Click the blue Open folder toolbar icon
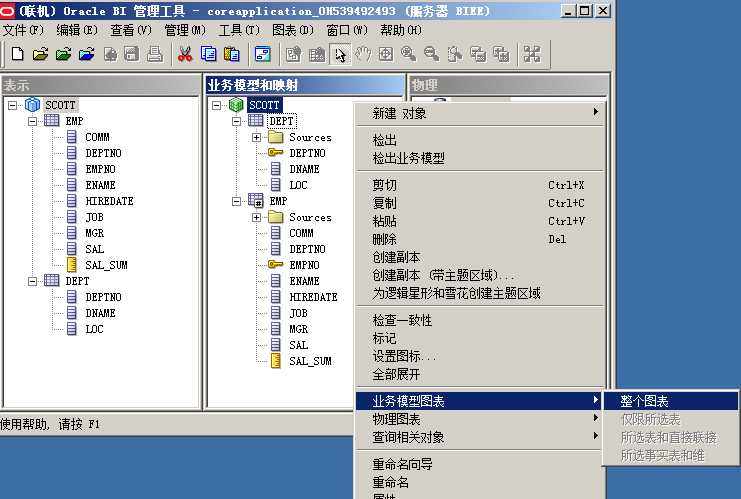The image size is (741, 499). coord(86,54)
